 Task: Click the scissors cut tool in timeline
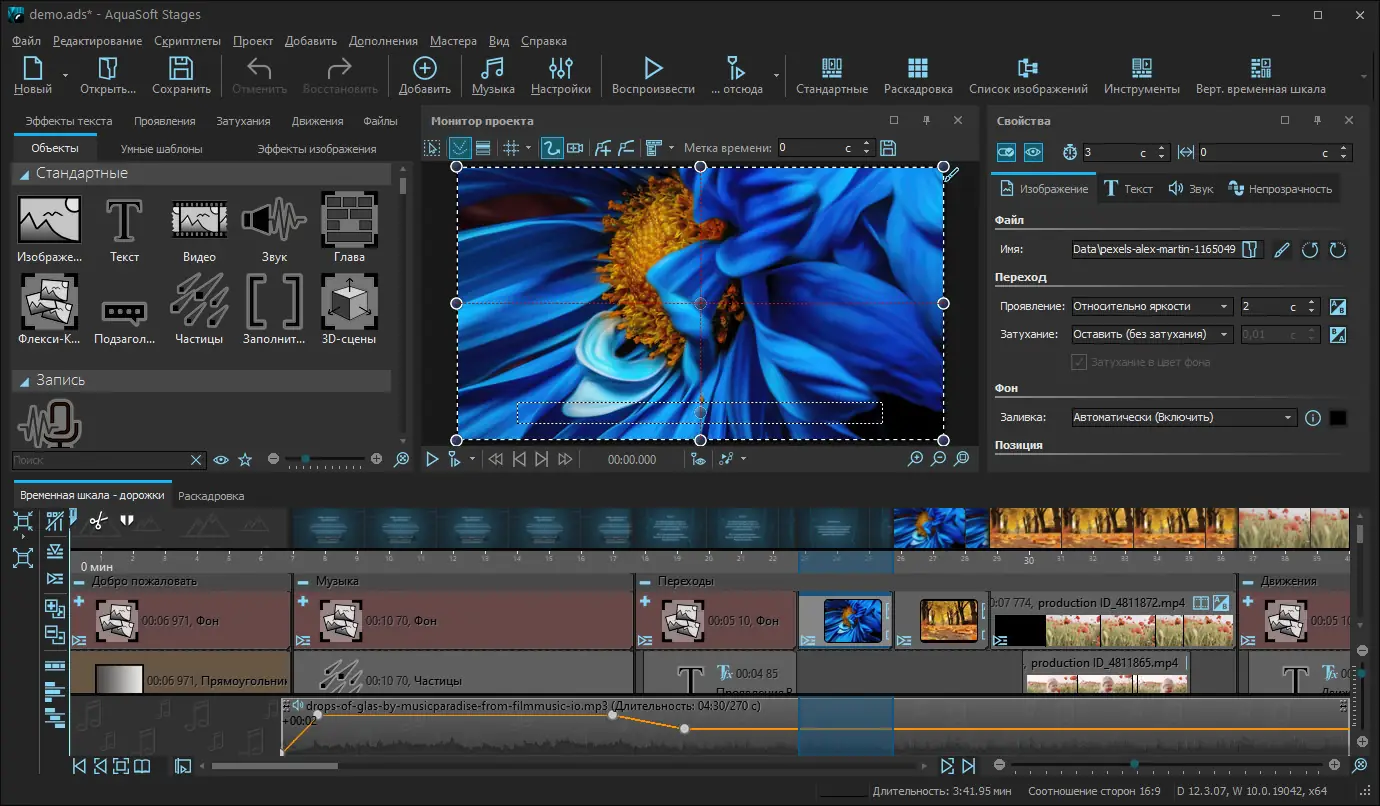coord(97,520)
